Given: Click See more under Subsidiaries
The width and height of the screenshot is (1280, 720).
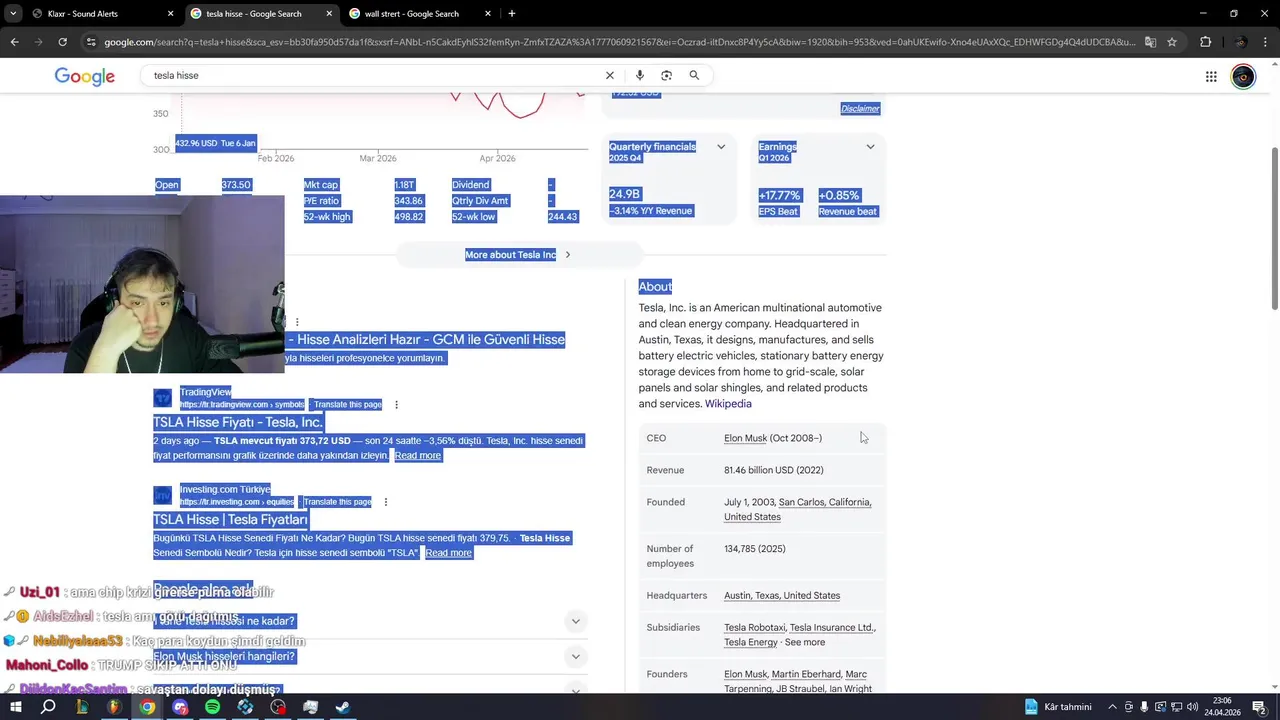Looking at the screenshot, I should tap(805, 643).
